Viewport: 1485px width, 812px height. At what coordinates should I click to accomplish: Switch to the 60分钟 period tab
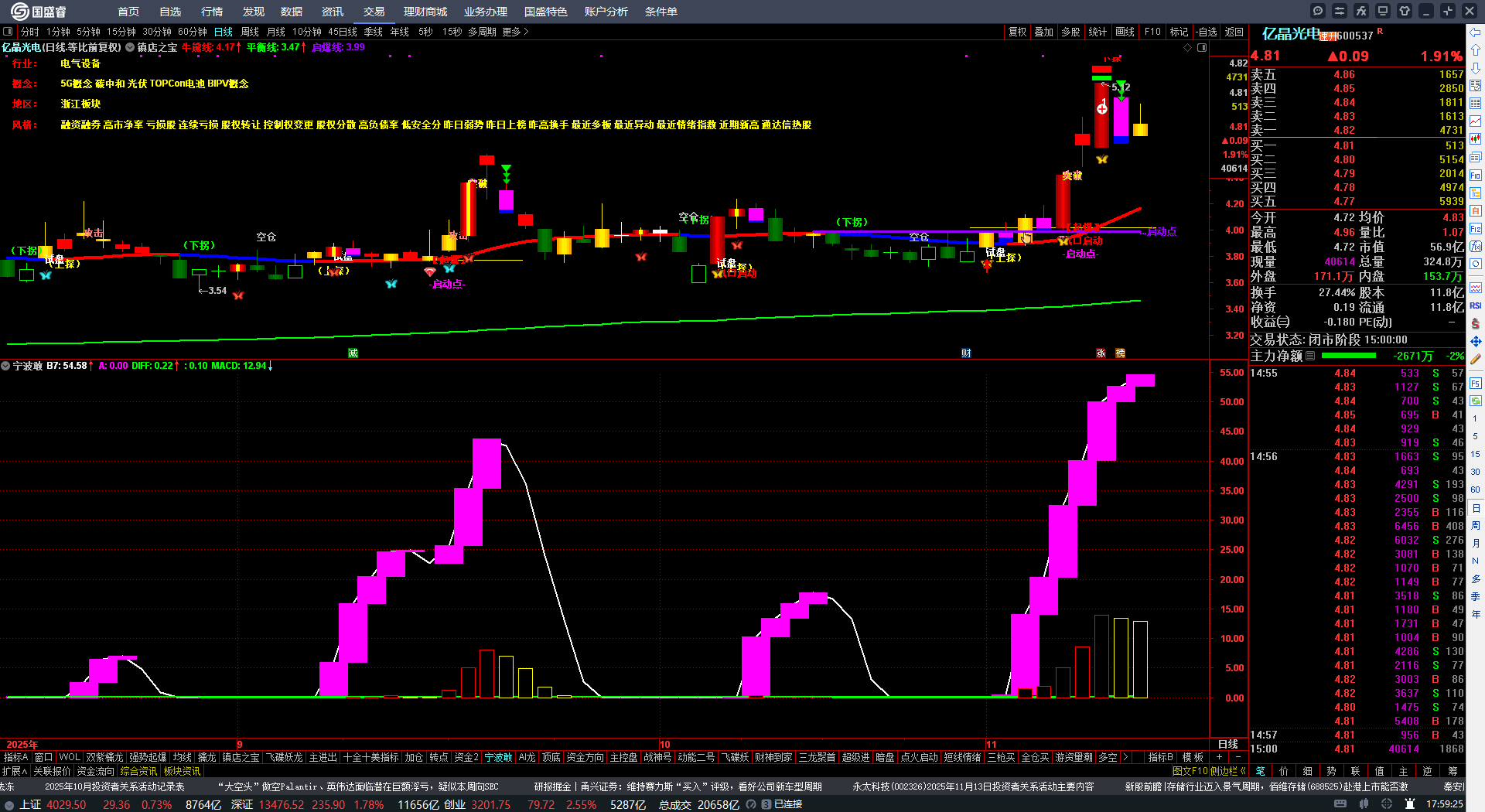point(193,32)
